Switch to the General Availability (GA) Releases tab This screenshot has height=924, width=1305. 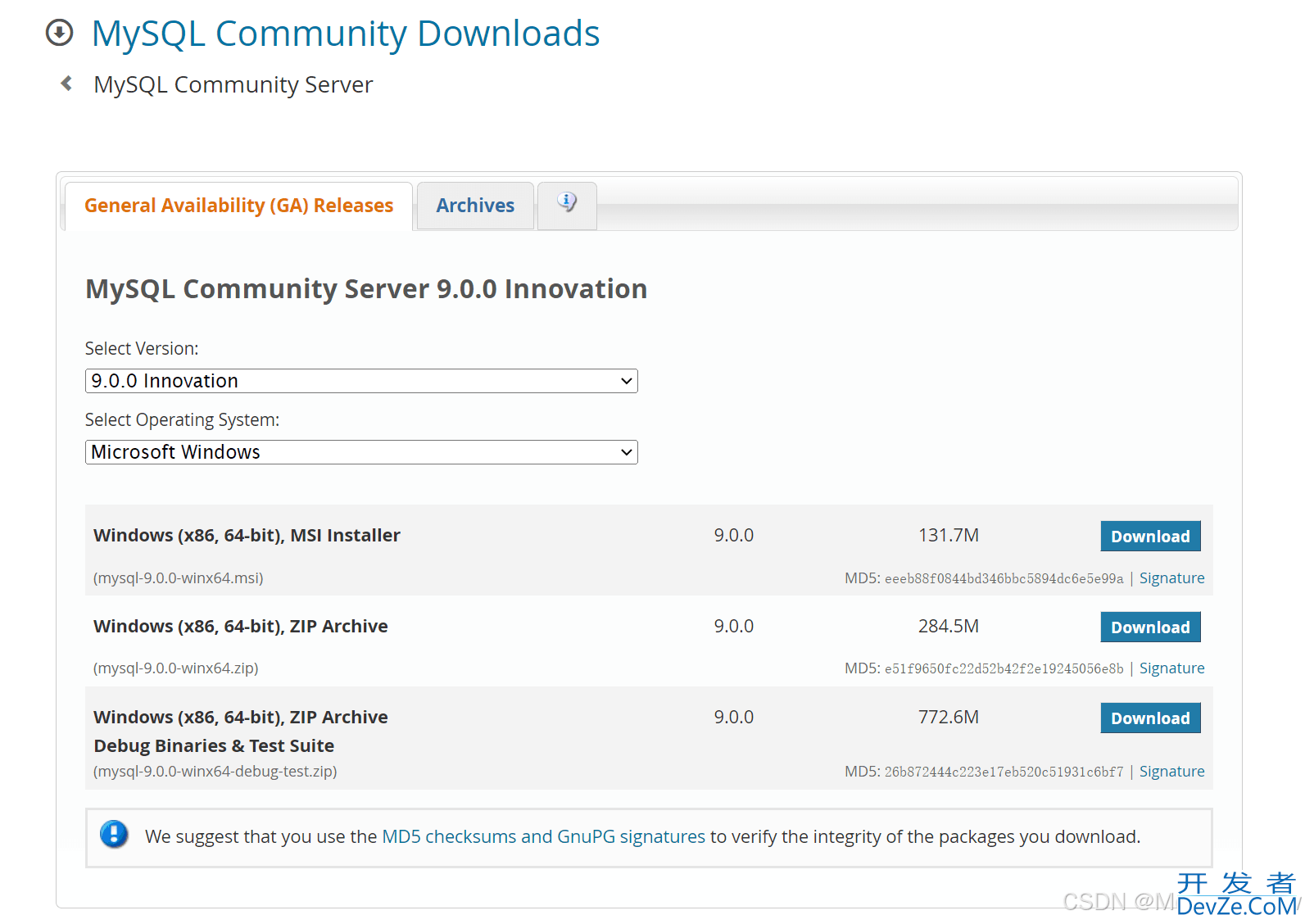click(x=238, y=206)
